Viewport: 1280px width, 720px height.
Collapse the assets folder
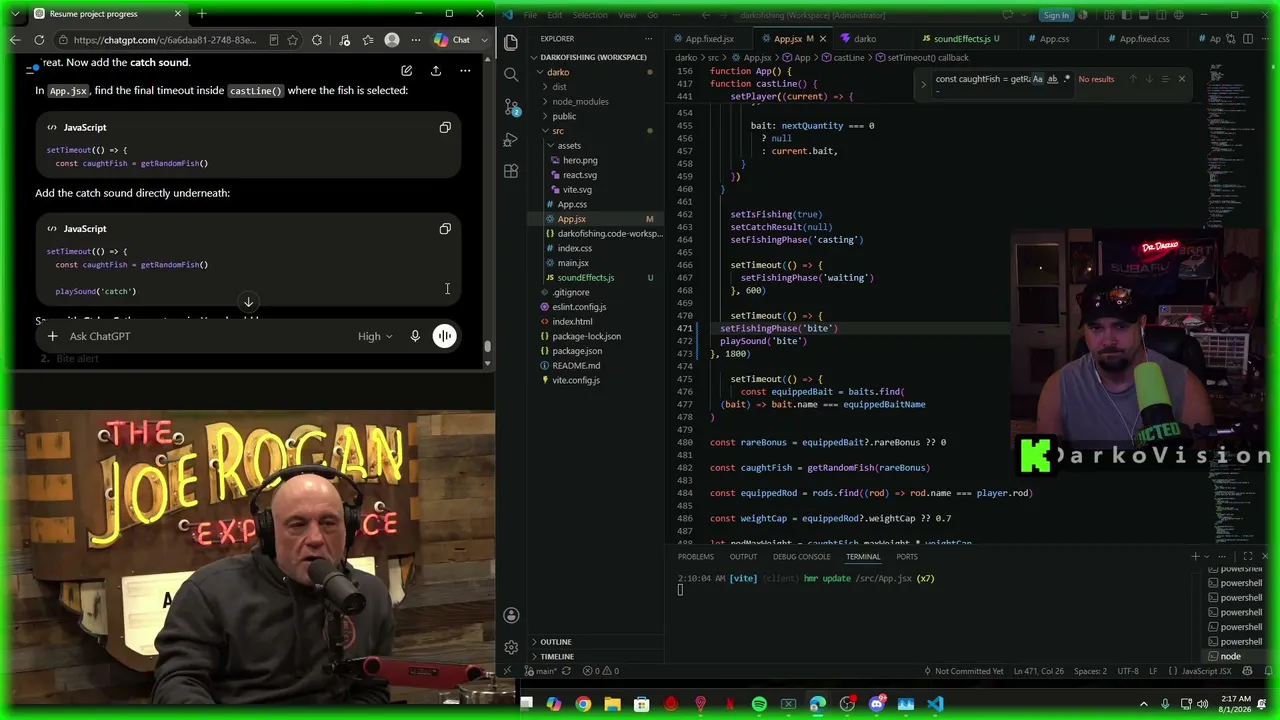click(x=551, y=146)
